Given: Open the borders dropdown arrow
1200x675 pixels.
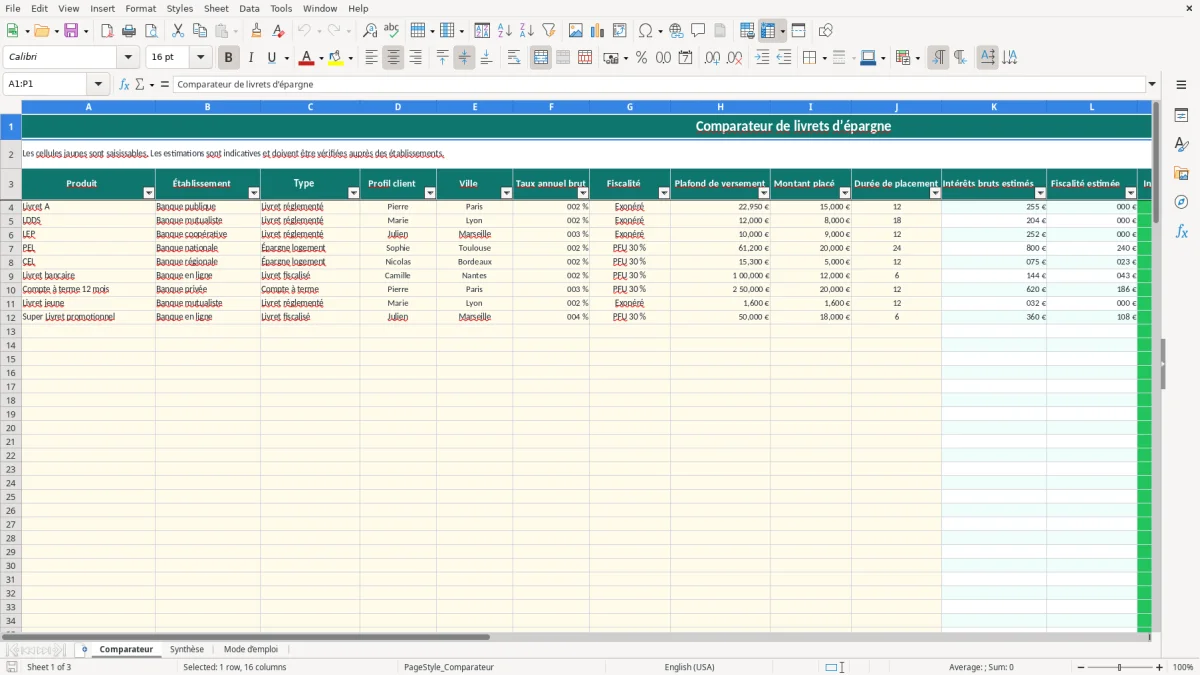Looking at the screenshot, I should click(823, 58).
